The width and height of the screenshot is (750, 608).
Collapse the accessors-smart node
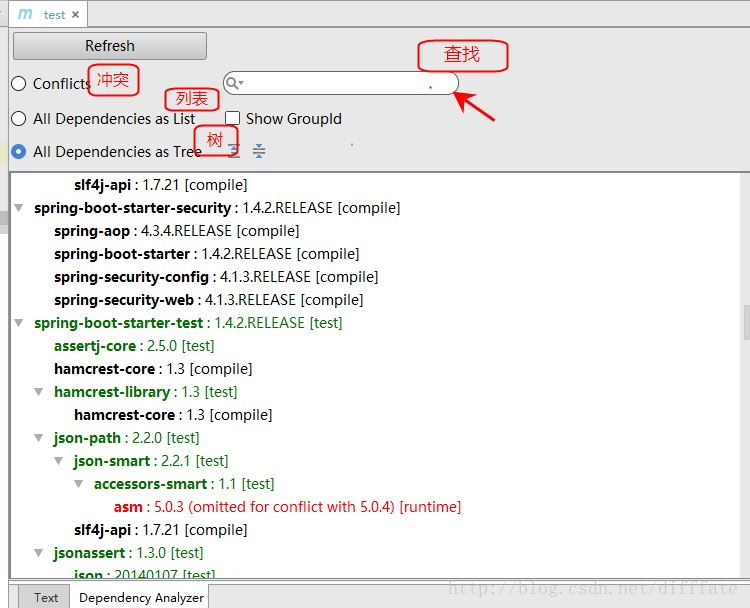(79, 484)
